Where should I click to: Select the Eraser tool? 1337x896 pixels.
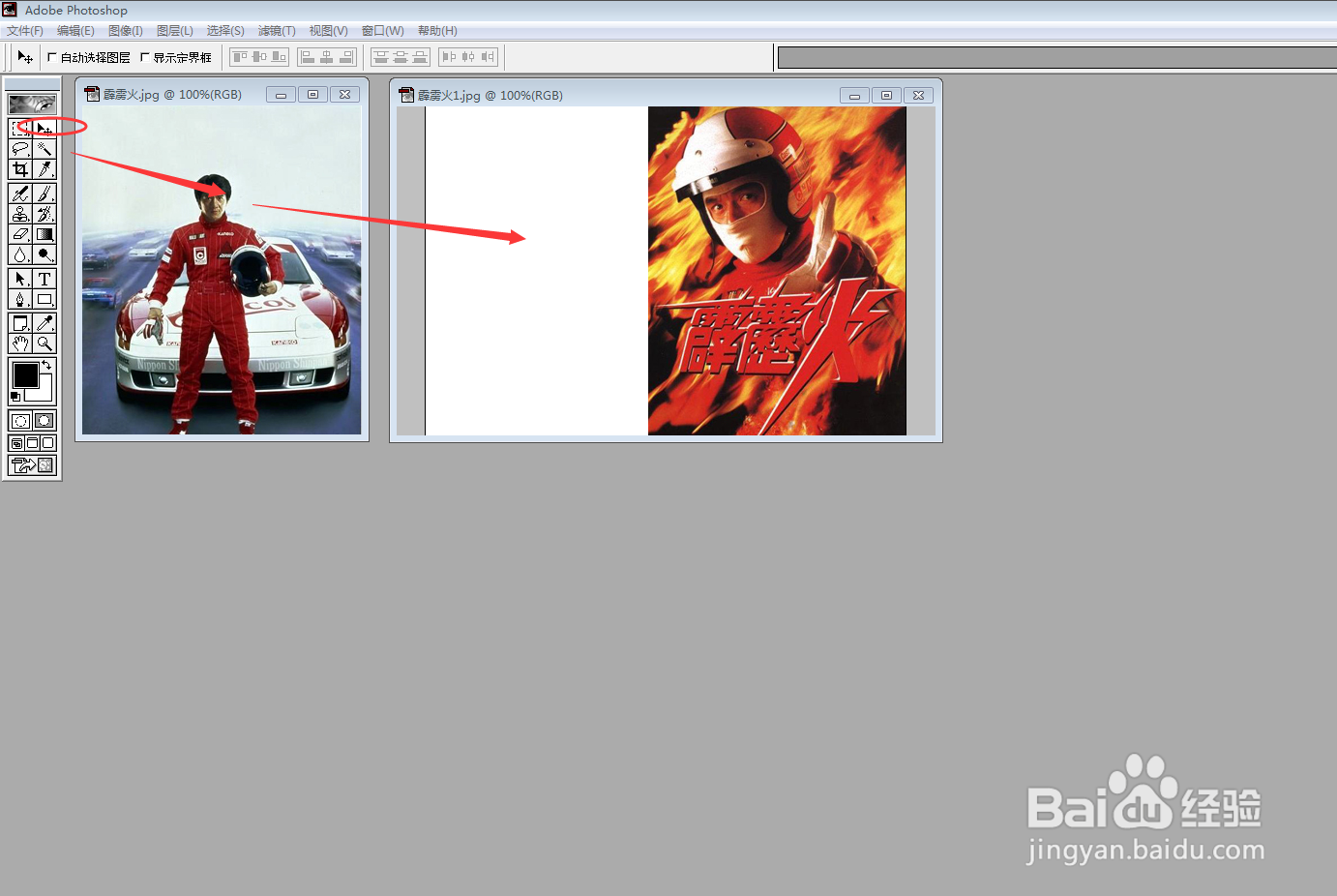click(x=20, y=234)
